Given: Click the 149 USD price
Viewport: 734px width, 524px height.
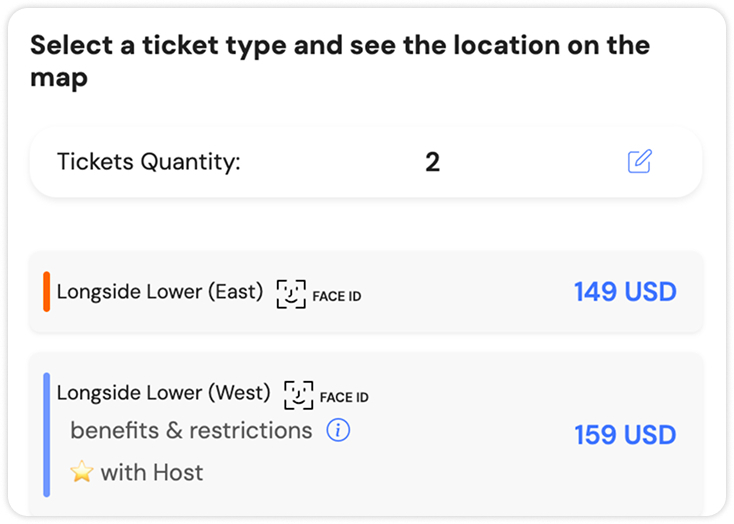Looking at the screenshot, I should click(625, 292).
